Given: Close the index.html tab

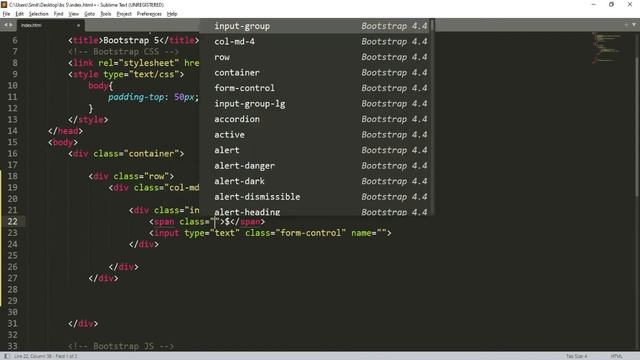Looking at the screenshot, I should [x=78, y=25].
